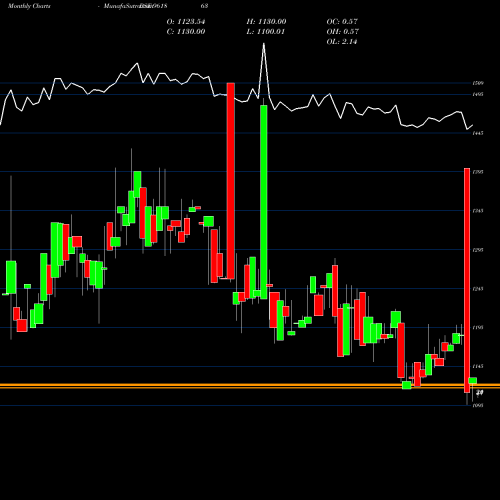This screenshot has height=500, width=500.
Task: Click the 'OC: 0.57' reading
Action: (342, 22)
